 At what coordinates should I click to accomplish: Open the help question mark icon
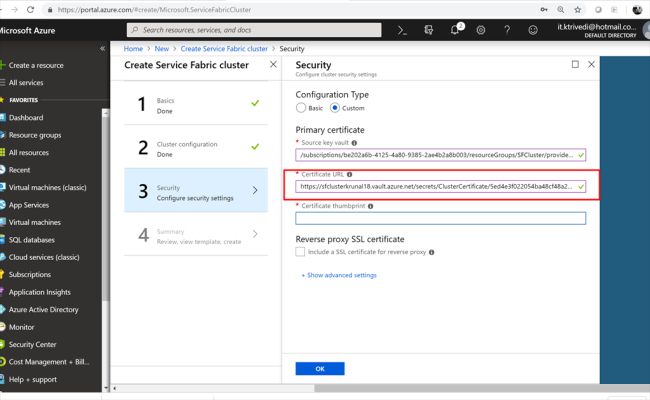(x=507, y=30)
